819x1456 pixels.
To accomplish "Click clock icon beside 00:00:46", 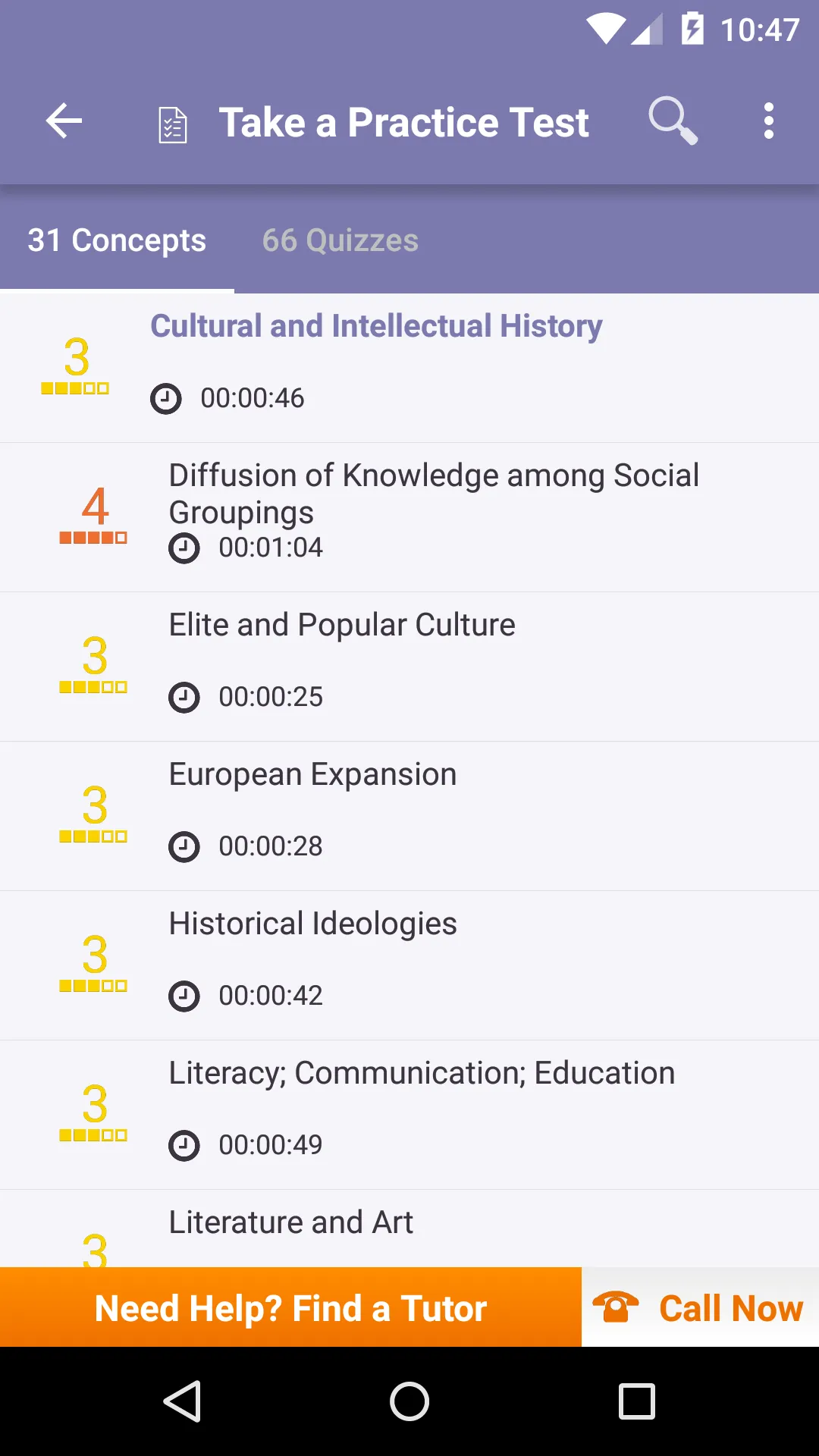I will tap(166, 398).
